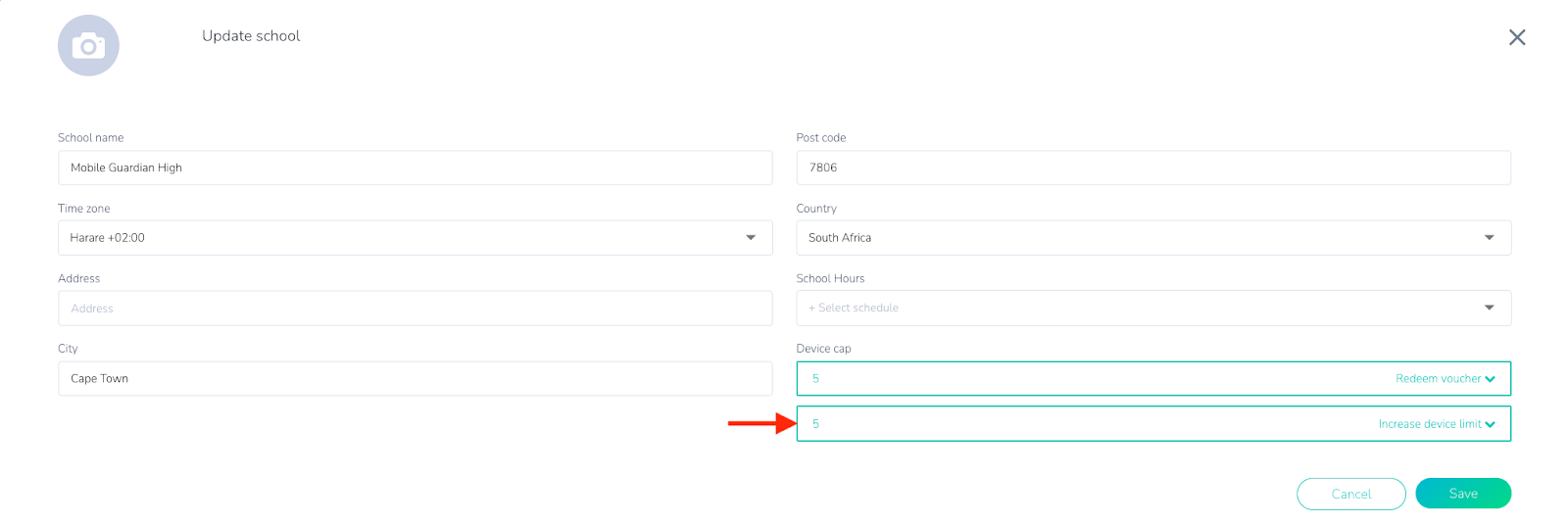Image resolution: width=1568 pixels, height=524 pixels.
Task: Close the Update school dialog
Action: pyautogui.click(x=1517, y=37)
